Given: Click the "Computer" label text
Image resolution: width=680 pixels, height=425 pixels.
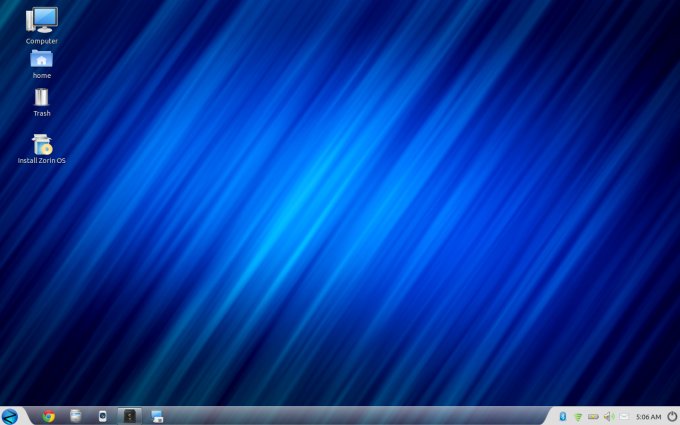Looking at the screenshot, I should click(x=42, y=41).
